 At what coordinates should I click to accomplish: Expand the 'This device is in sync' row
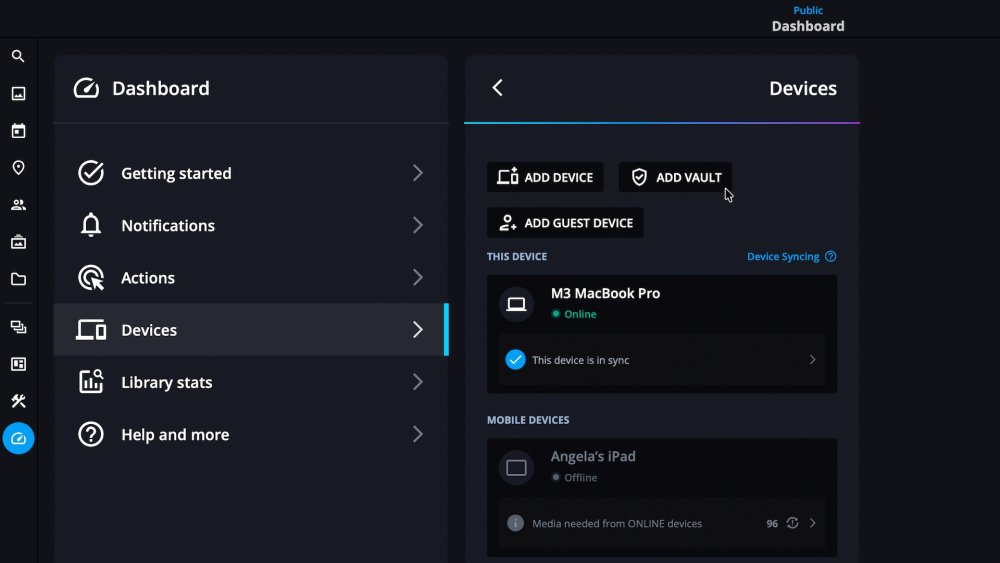pos(812,360)
